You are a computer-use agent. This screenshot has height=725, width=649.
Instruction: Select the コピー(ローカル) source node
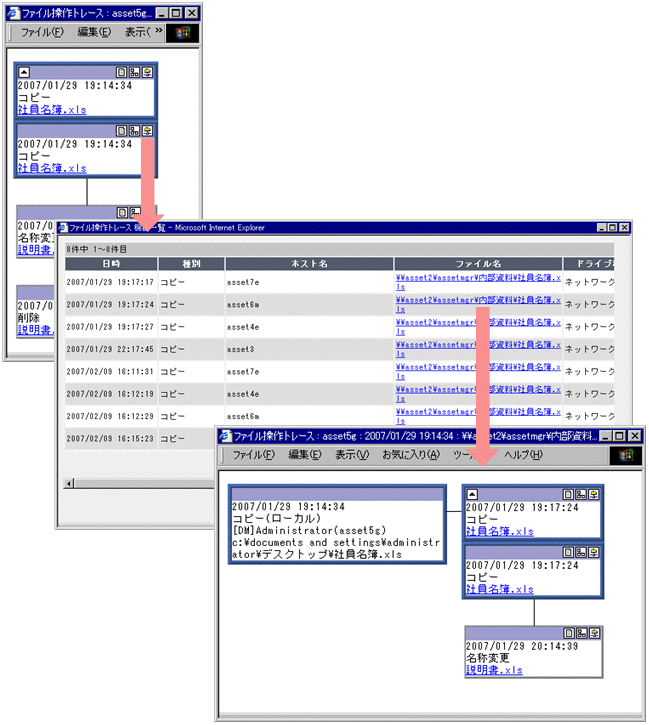click(x=337, y=524)
